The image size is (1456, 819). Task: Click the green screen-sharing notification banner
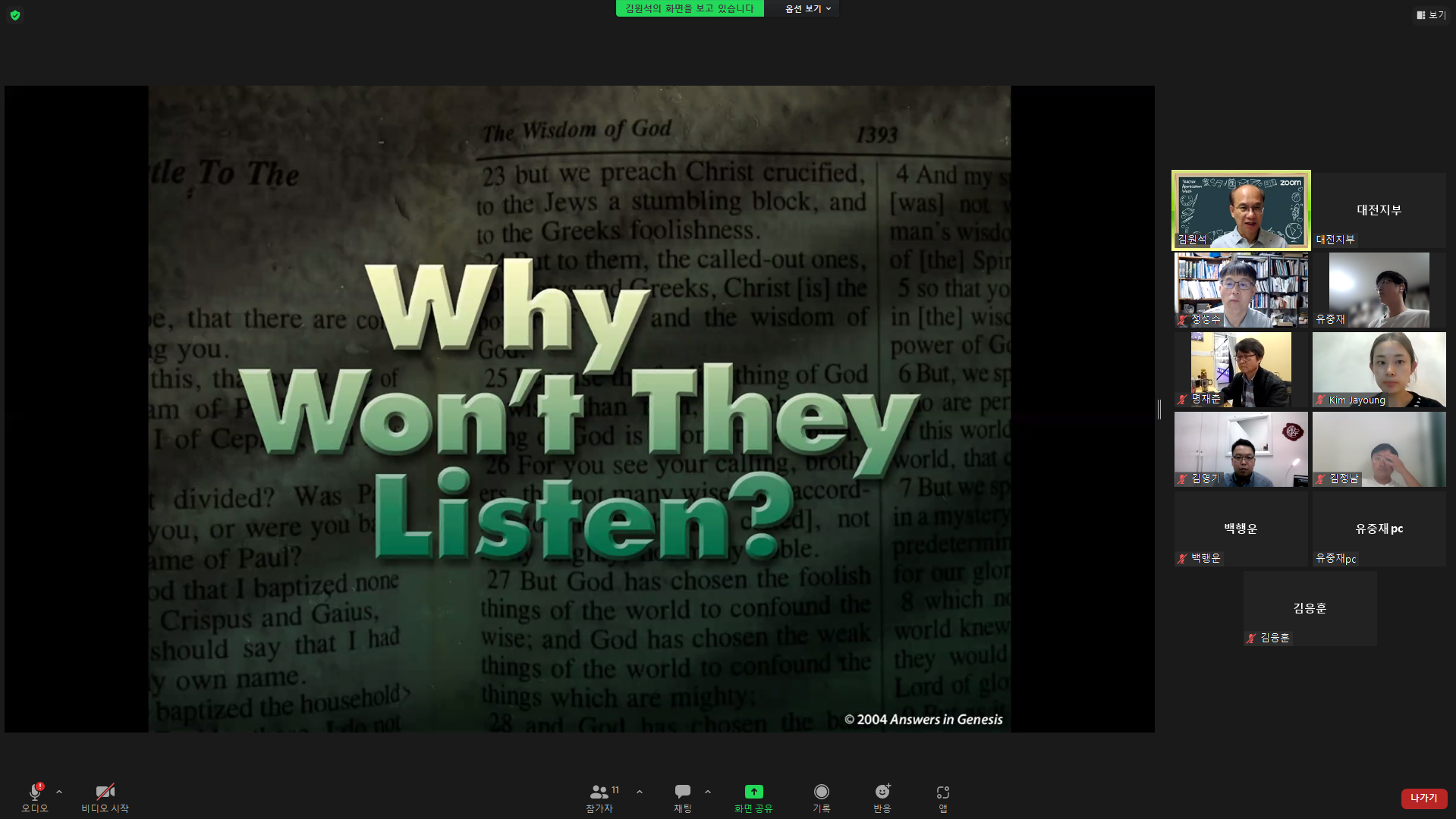[x=690, y=8]
